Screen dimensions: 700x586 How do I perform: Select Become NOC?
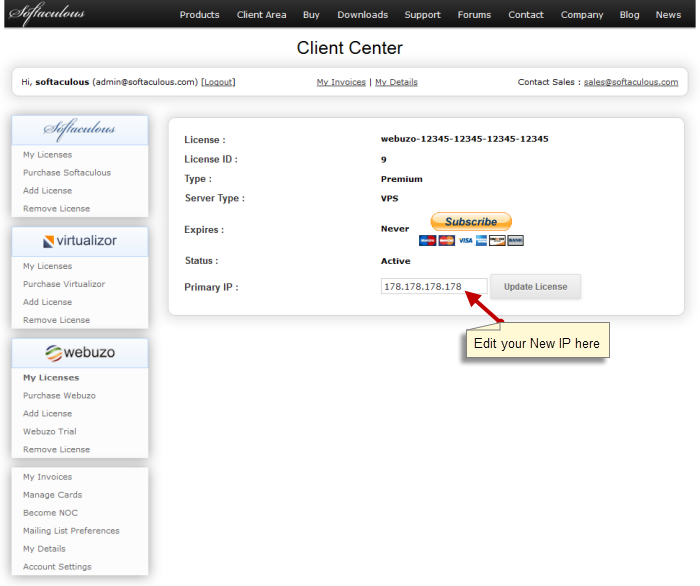(x=50, y=513)
